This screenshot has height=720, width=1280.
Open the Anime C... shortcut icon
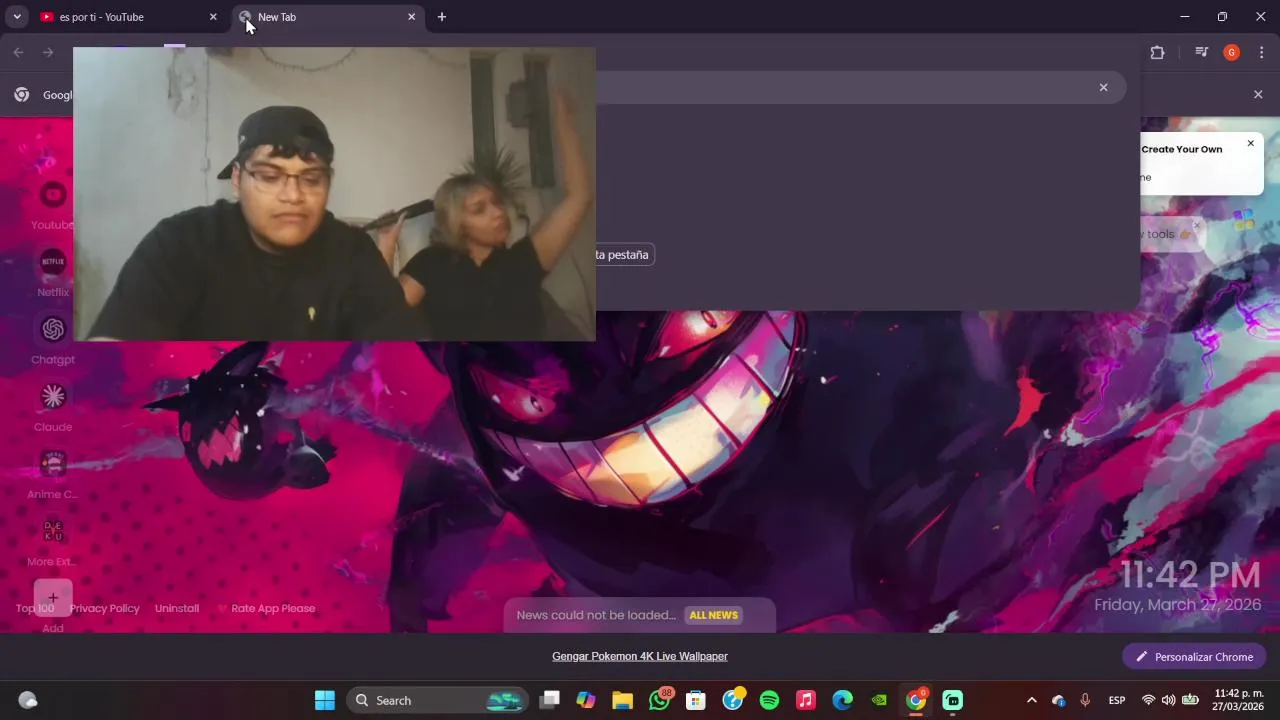tap(53, 464)
